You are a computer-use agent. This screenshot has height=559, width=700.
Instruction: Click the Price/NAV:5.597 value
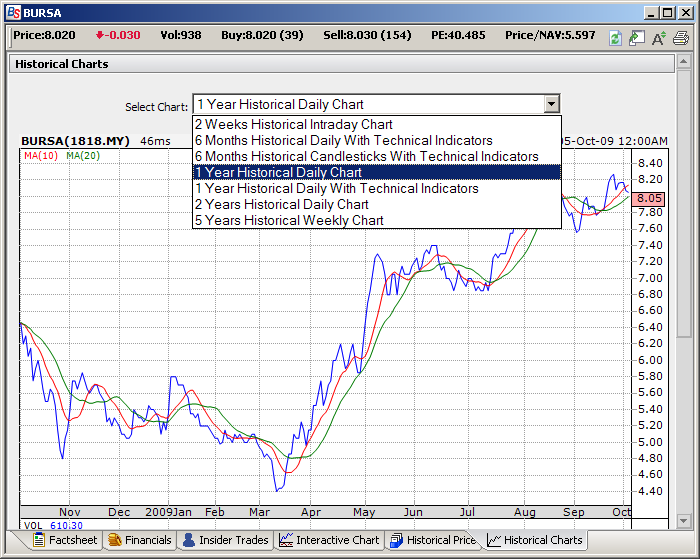click(550, 35)
